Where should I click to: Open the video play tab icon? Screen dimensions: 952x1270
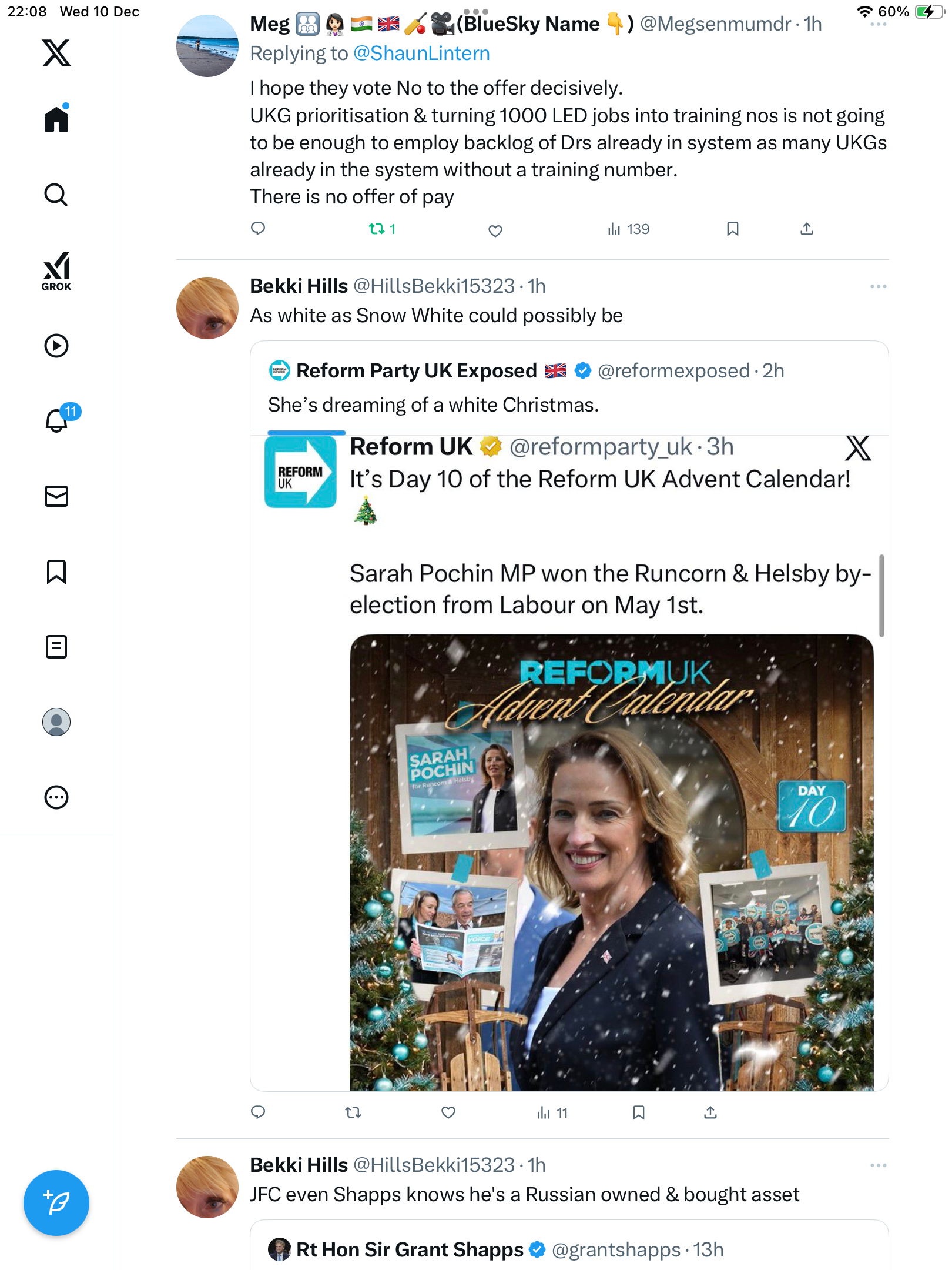56,346
